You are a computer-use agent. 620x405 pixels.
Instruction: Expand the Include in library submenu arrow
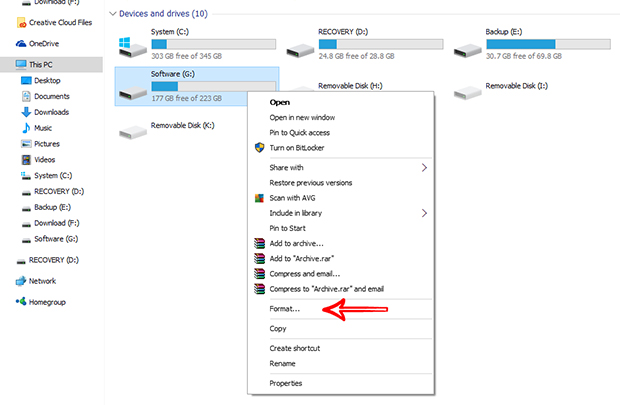pyautogui.click(x=424, y=213)
